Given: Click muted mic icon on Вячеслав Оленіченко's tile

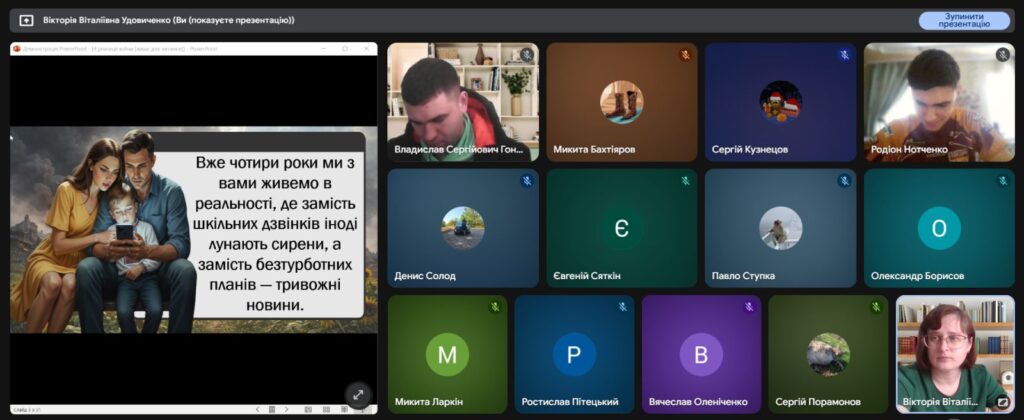Looking at the screenshot, I should pos(749,307).
